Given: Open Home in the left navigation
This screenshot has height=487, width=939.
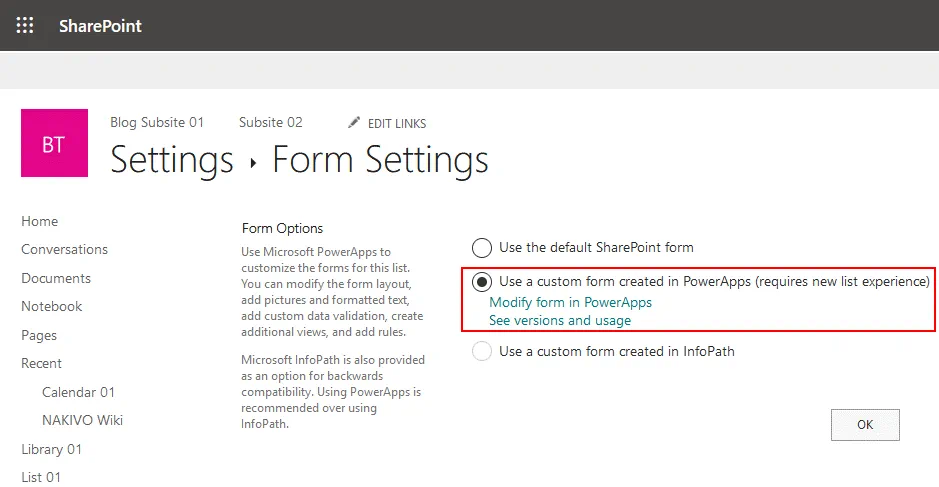Looking at the screenshot, I should tap(40, 221).
